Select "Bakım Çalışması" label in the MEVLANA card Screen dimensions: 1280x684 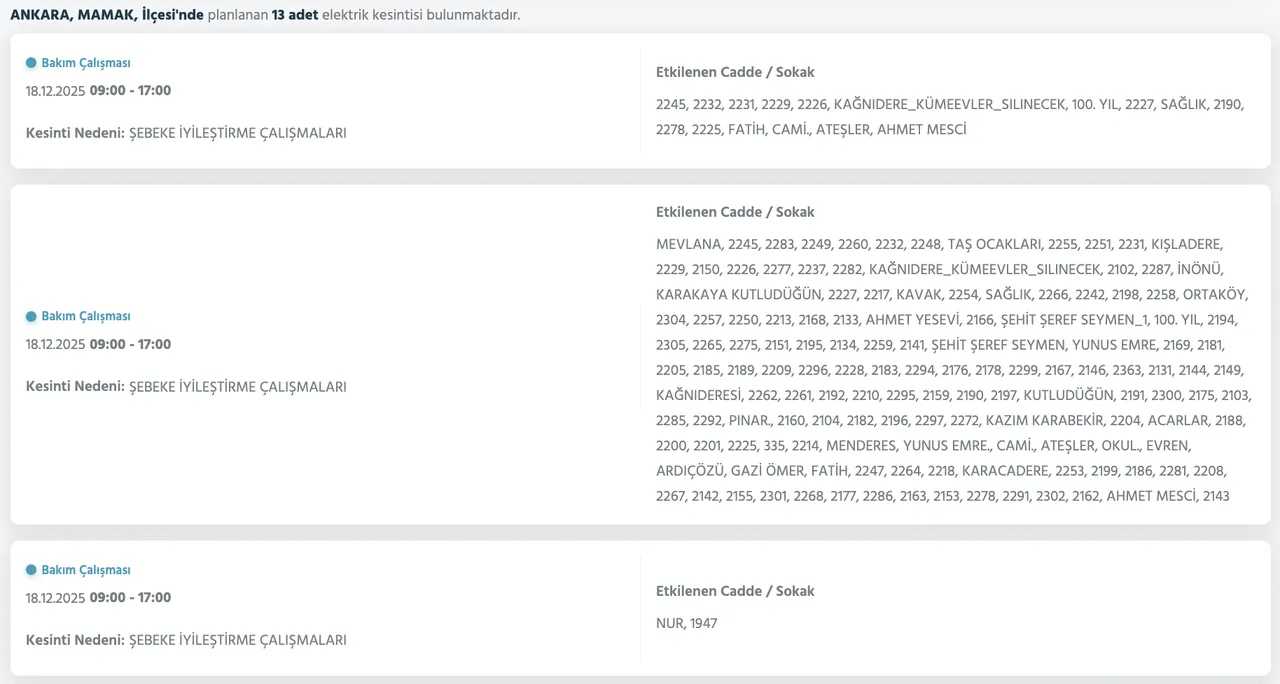(85, 316)
